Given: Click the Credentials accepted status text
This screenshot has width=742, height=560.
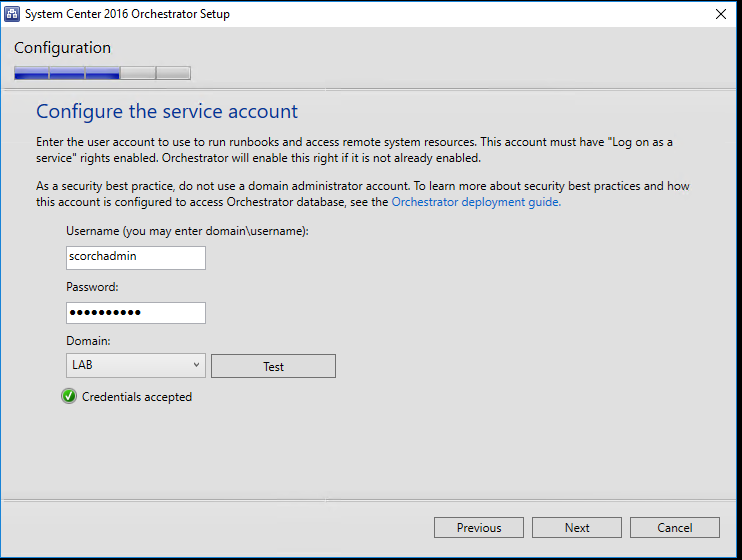Looking at the screenshot, I should pos(137,397).
